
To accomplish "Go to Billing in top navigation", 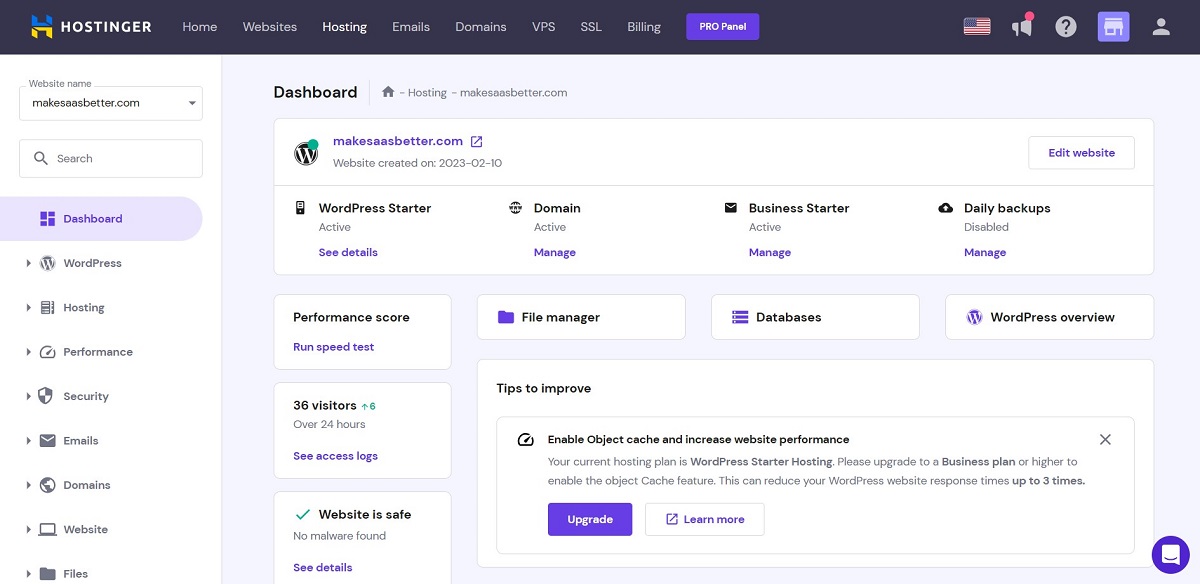I will 643,27.
